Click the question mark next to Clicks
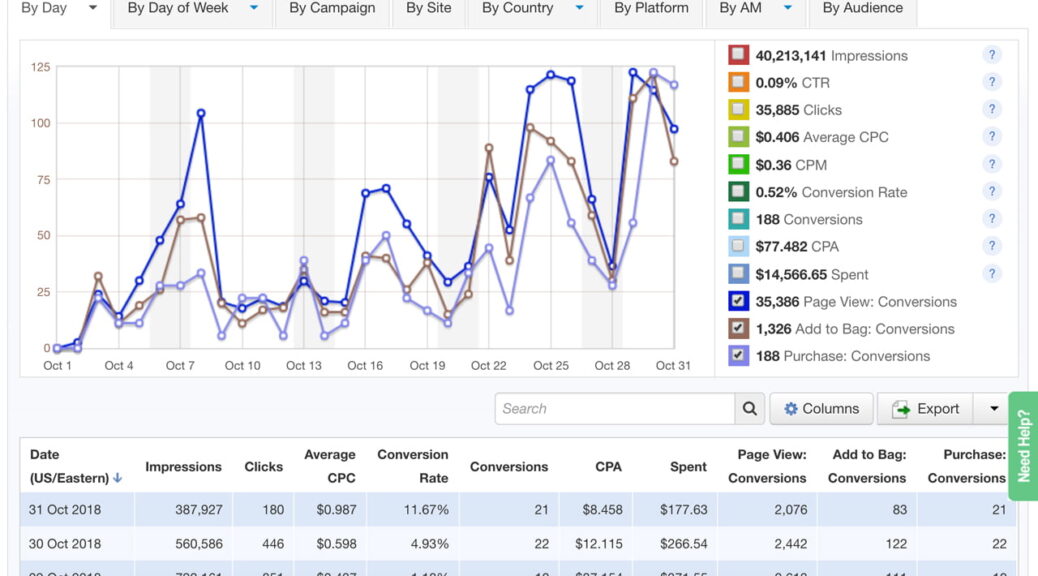 pyautogui.click(x=991, y=109)
